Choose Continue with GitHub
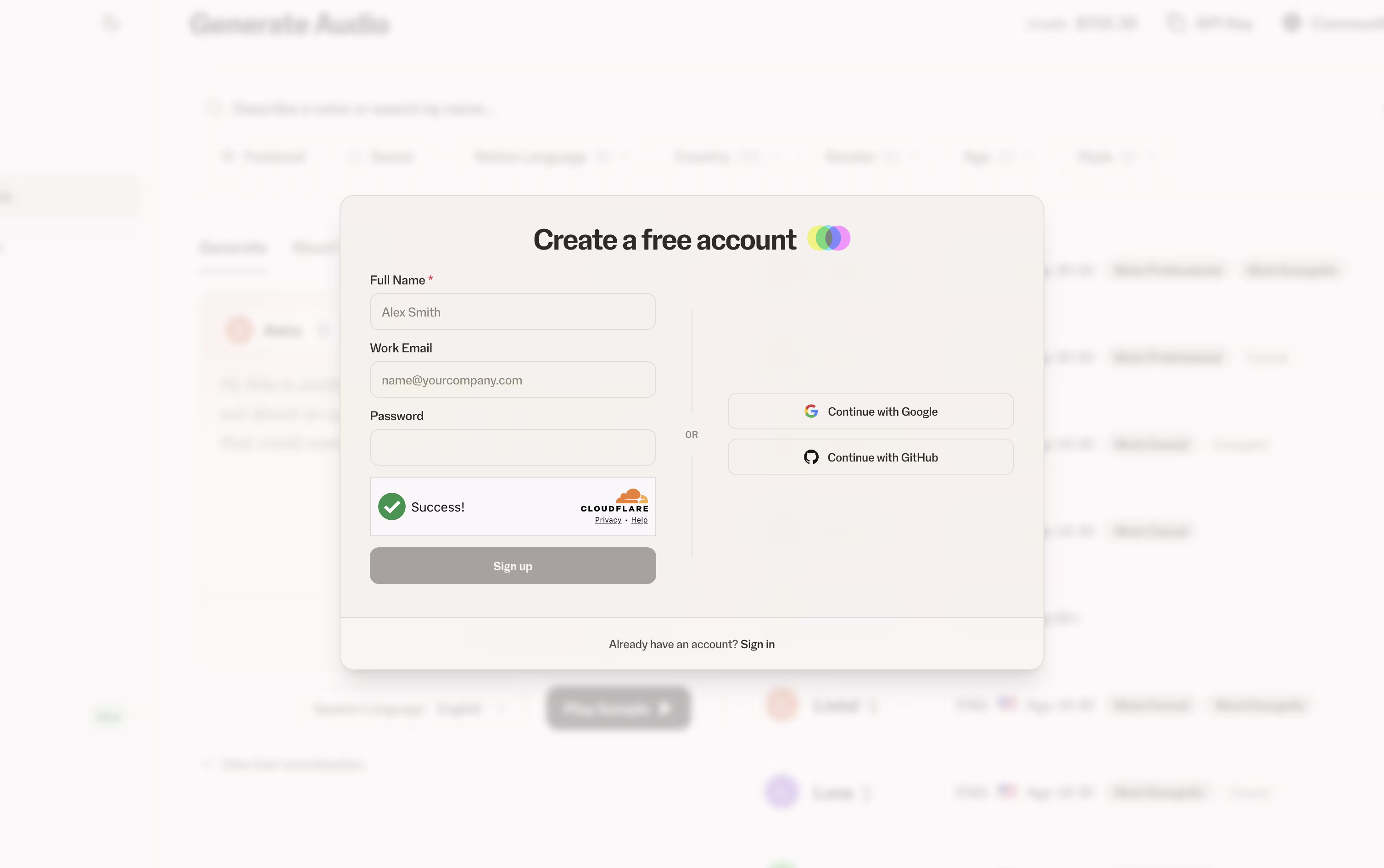This screenshot has height=868, width=1384. click(870, 457)
